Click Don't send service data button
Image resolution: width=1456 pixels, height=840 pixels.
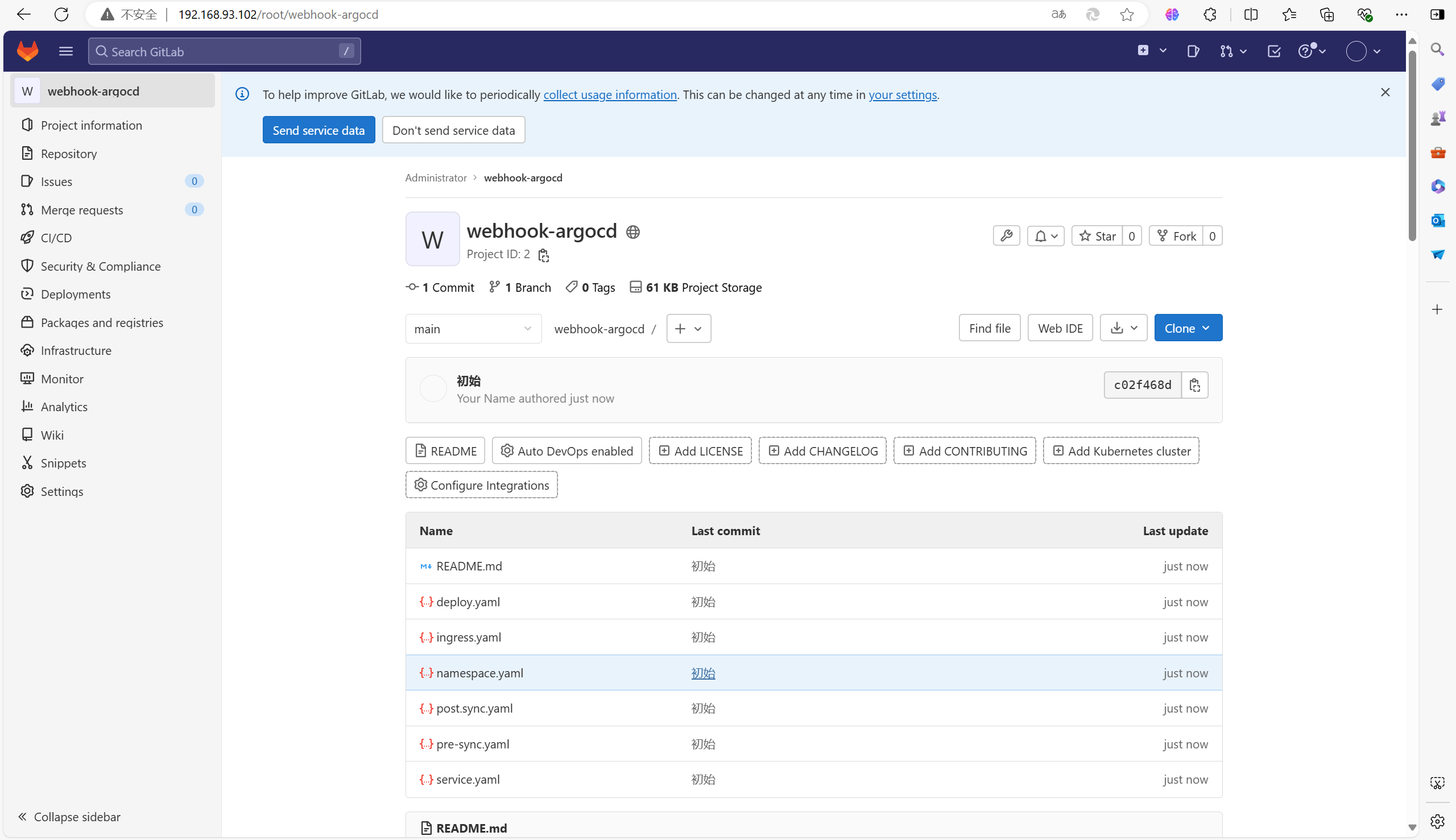pos(453,130)
